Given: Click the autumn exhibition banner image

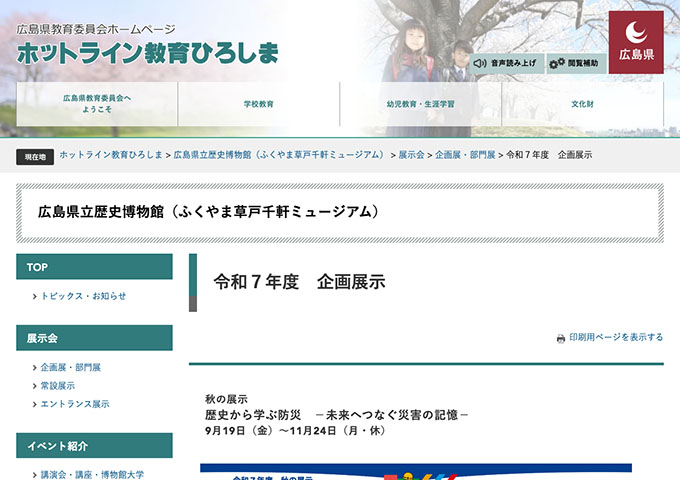Looking at the screenshot, I should click(415, 471).
